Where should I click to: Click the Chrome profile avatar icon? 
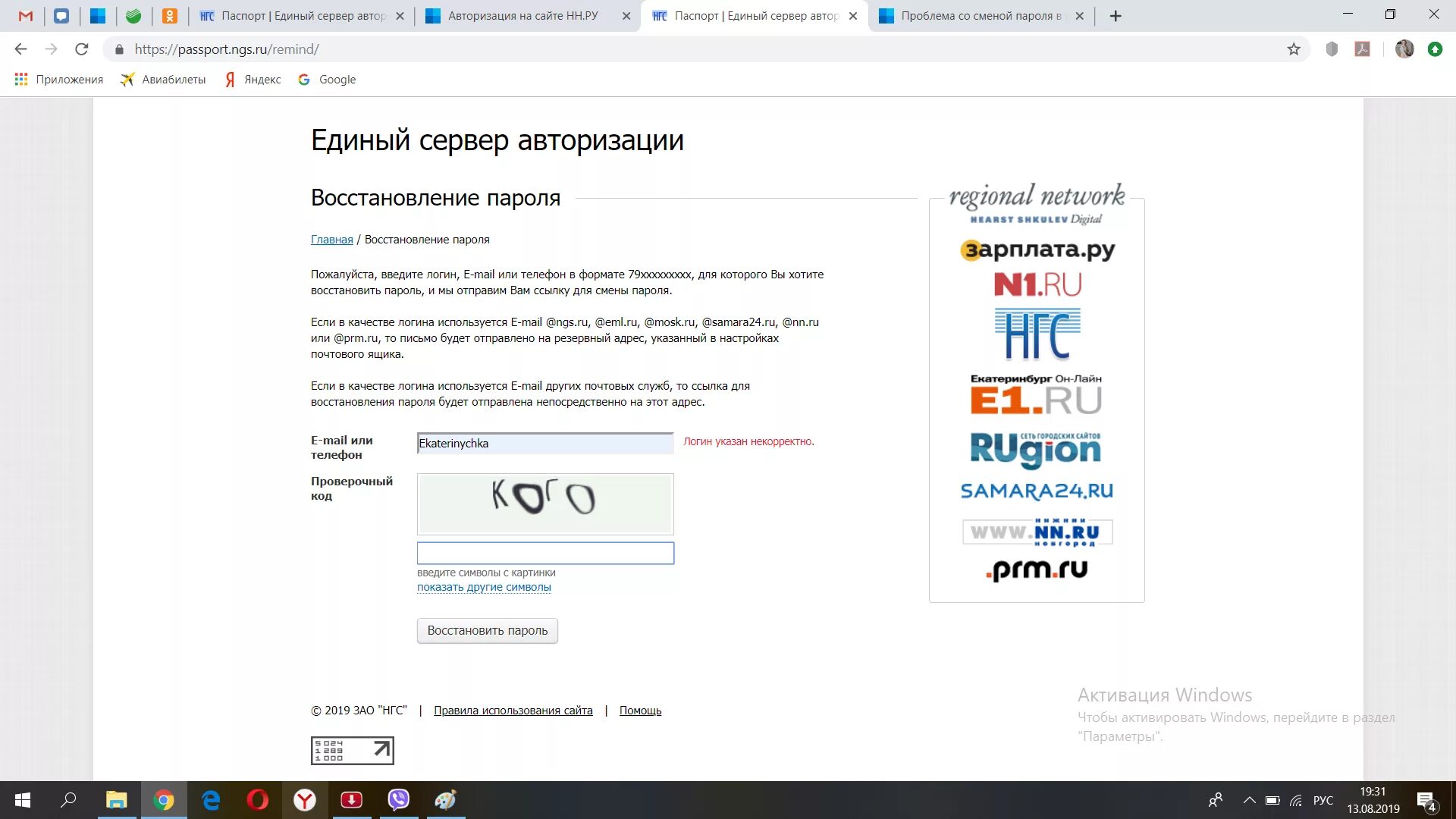click(x=1404, y=49)
